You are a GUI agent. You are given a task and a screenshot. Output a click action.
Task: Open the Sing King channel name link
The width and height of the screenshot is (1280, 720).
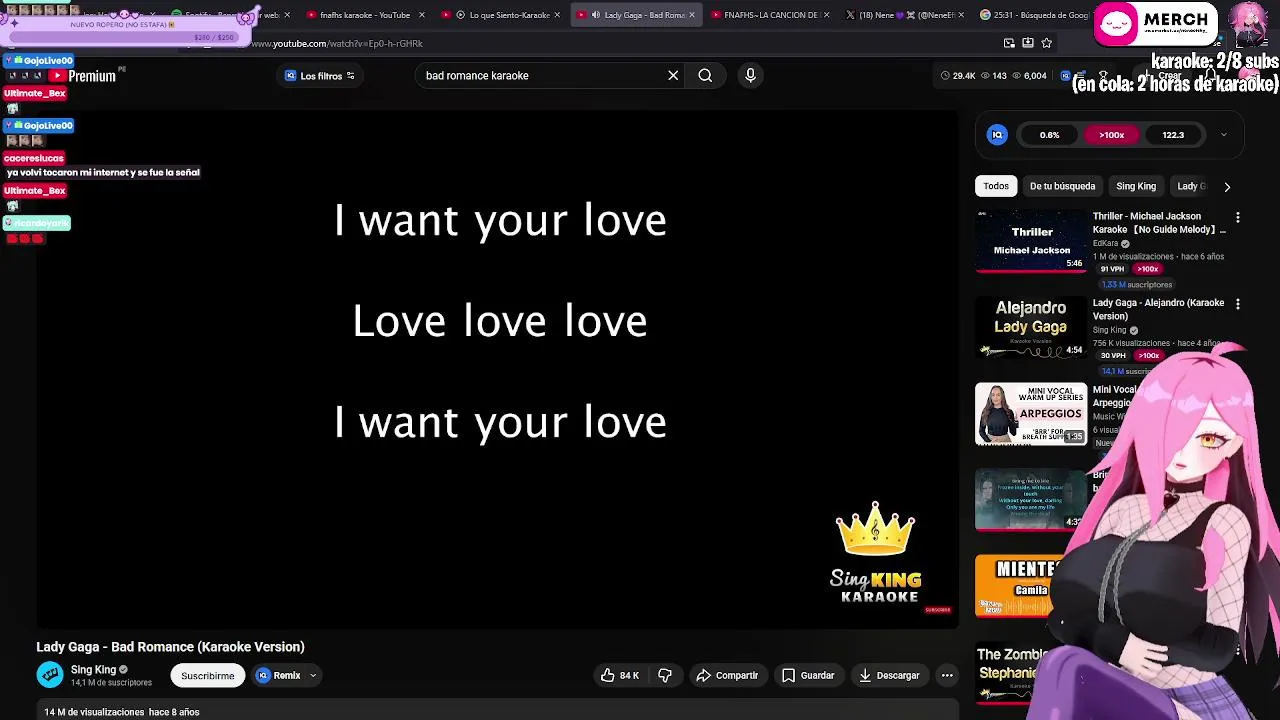tap(93, 670)
